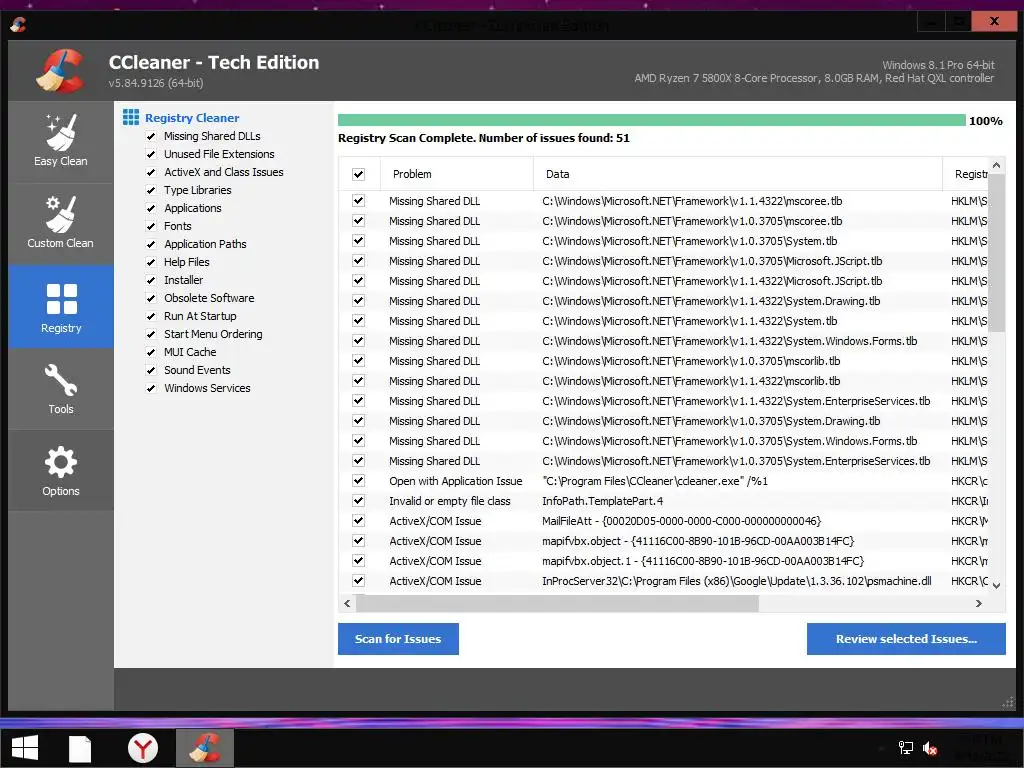Click the Registry Cleaner heading link
This screenshot has width=1024, height=768.
coord(192,118)
